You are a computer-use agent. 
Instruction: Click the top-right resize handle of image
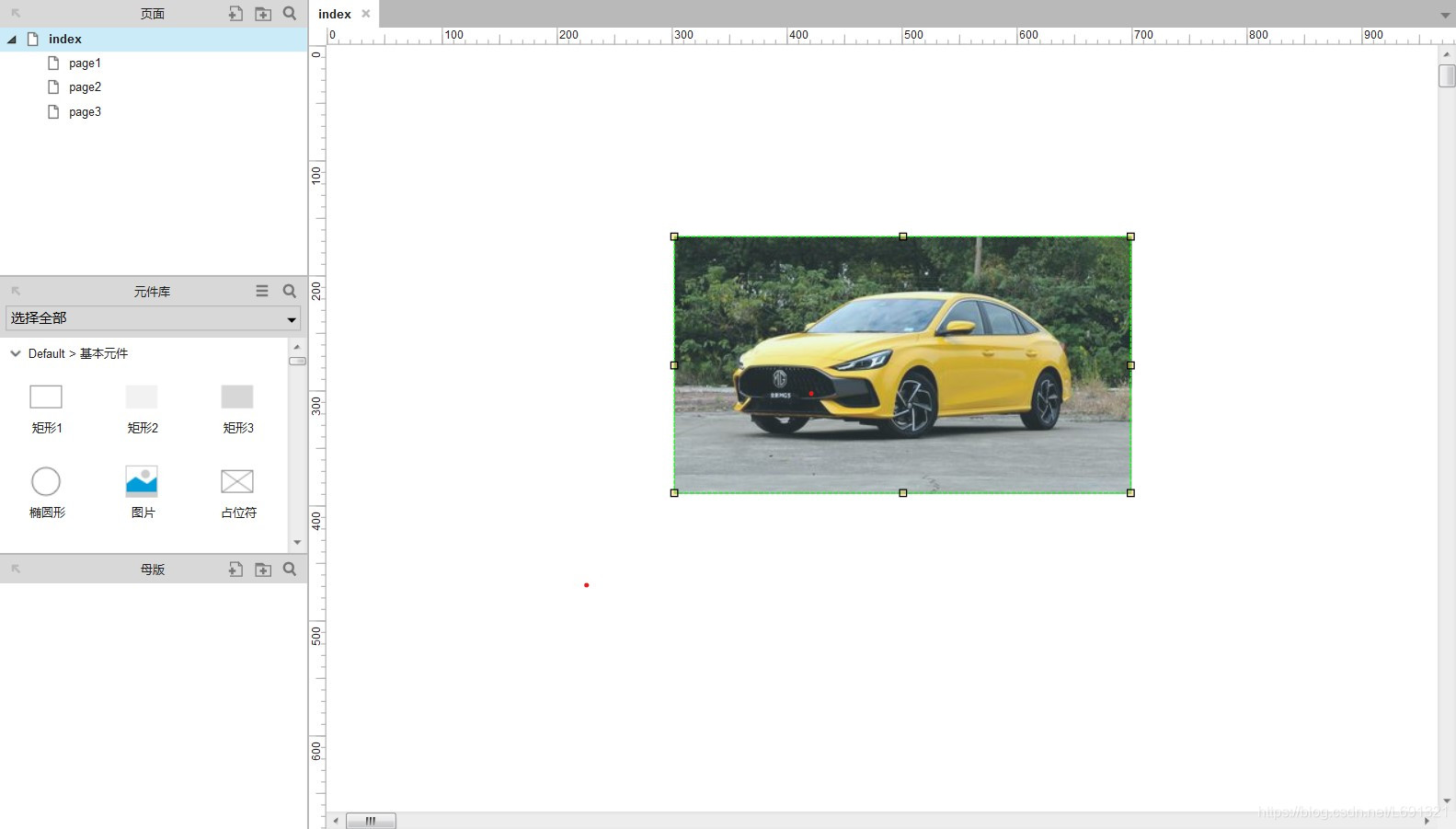[x=1130, y=236]
